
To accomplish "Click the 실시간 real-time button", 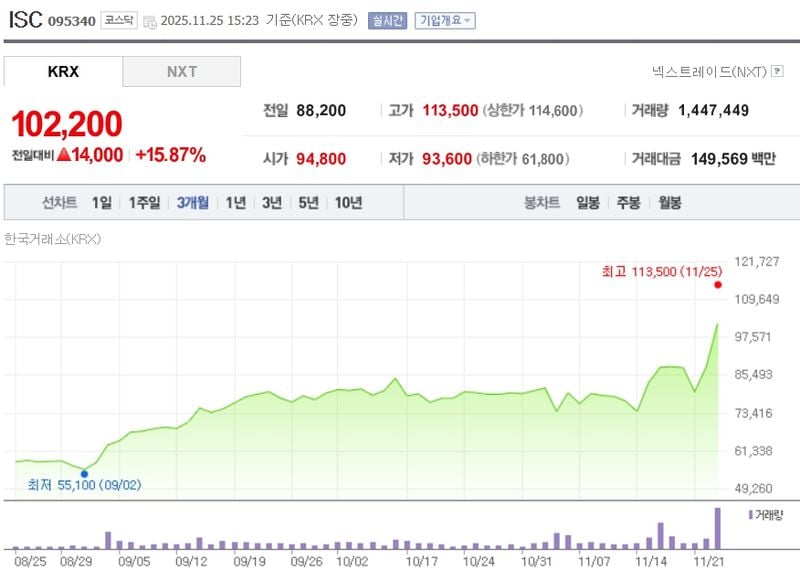I will pyautogui.click(x=387, y=20).
